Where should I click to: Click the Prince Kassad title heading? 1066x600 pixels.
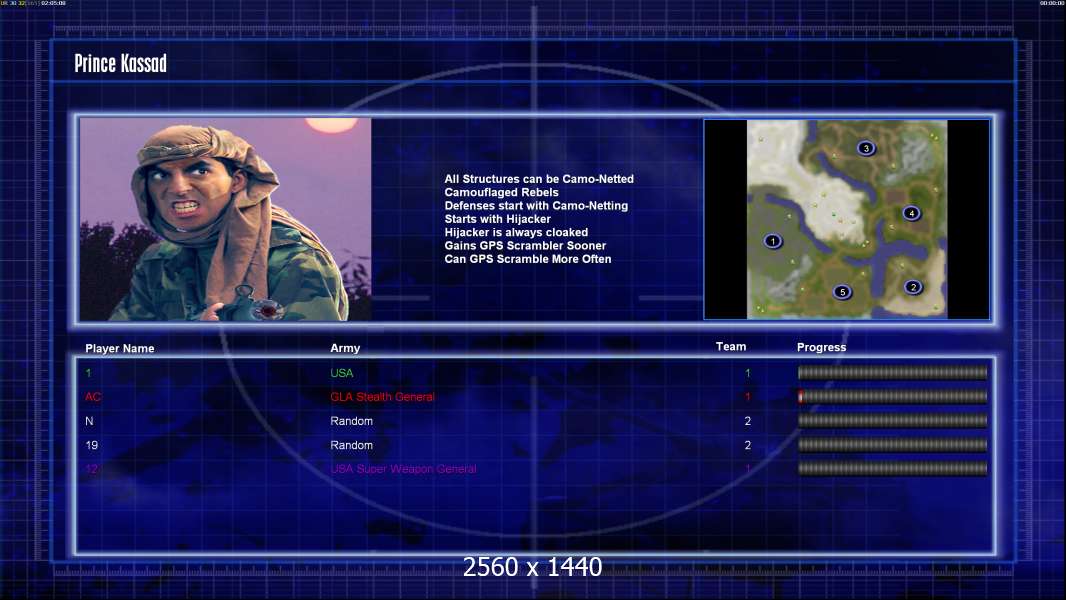click(120, 63)
